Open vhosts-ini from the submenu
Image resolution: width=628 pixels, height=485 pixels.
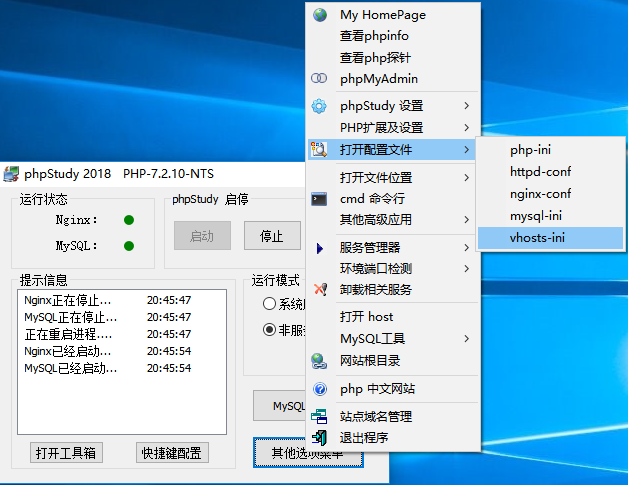(550, 238)
